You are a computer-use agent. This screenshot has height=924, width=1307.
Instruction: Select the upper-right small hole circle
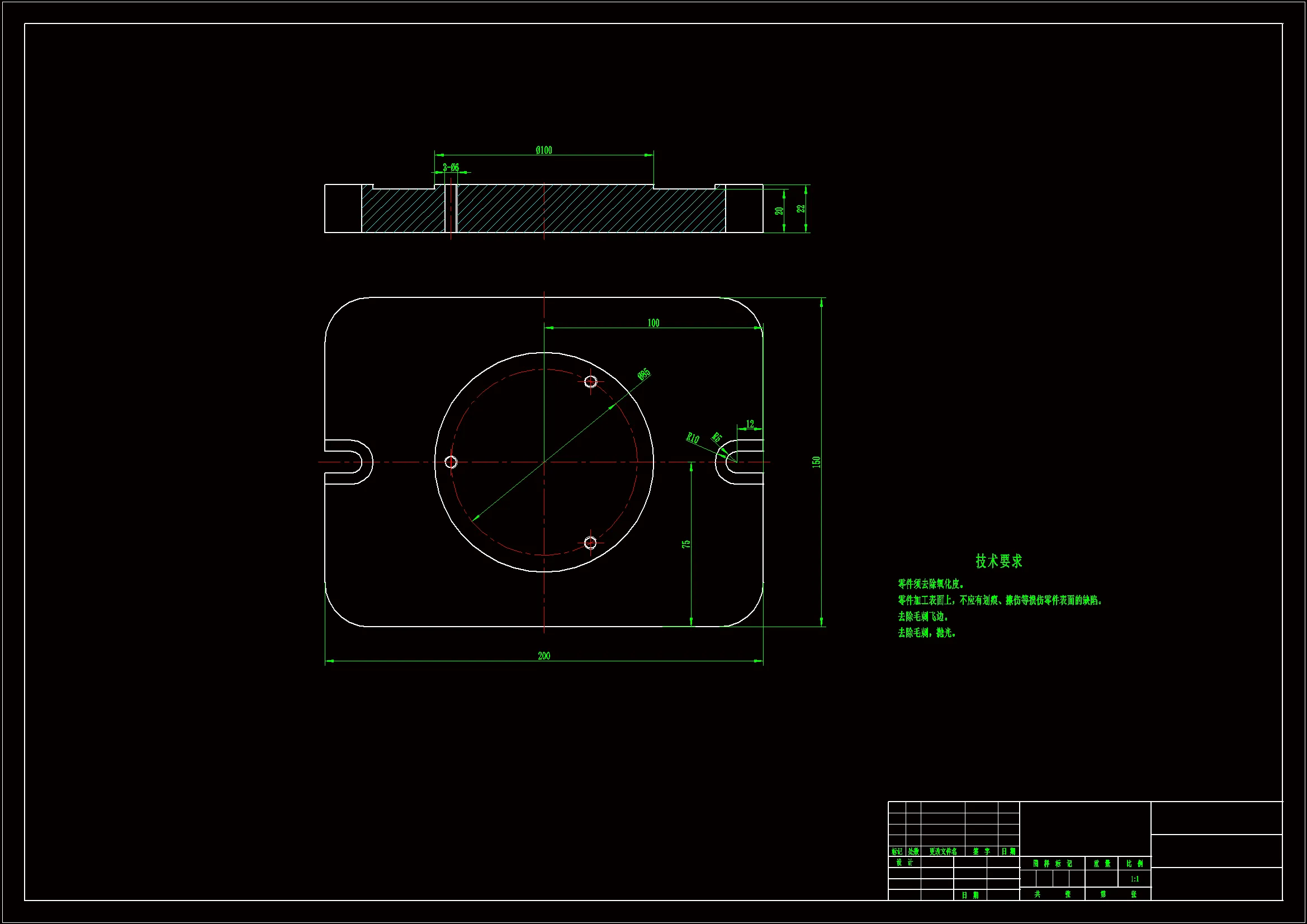point(591,381)
